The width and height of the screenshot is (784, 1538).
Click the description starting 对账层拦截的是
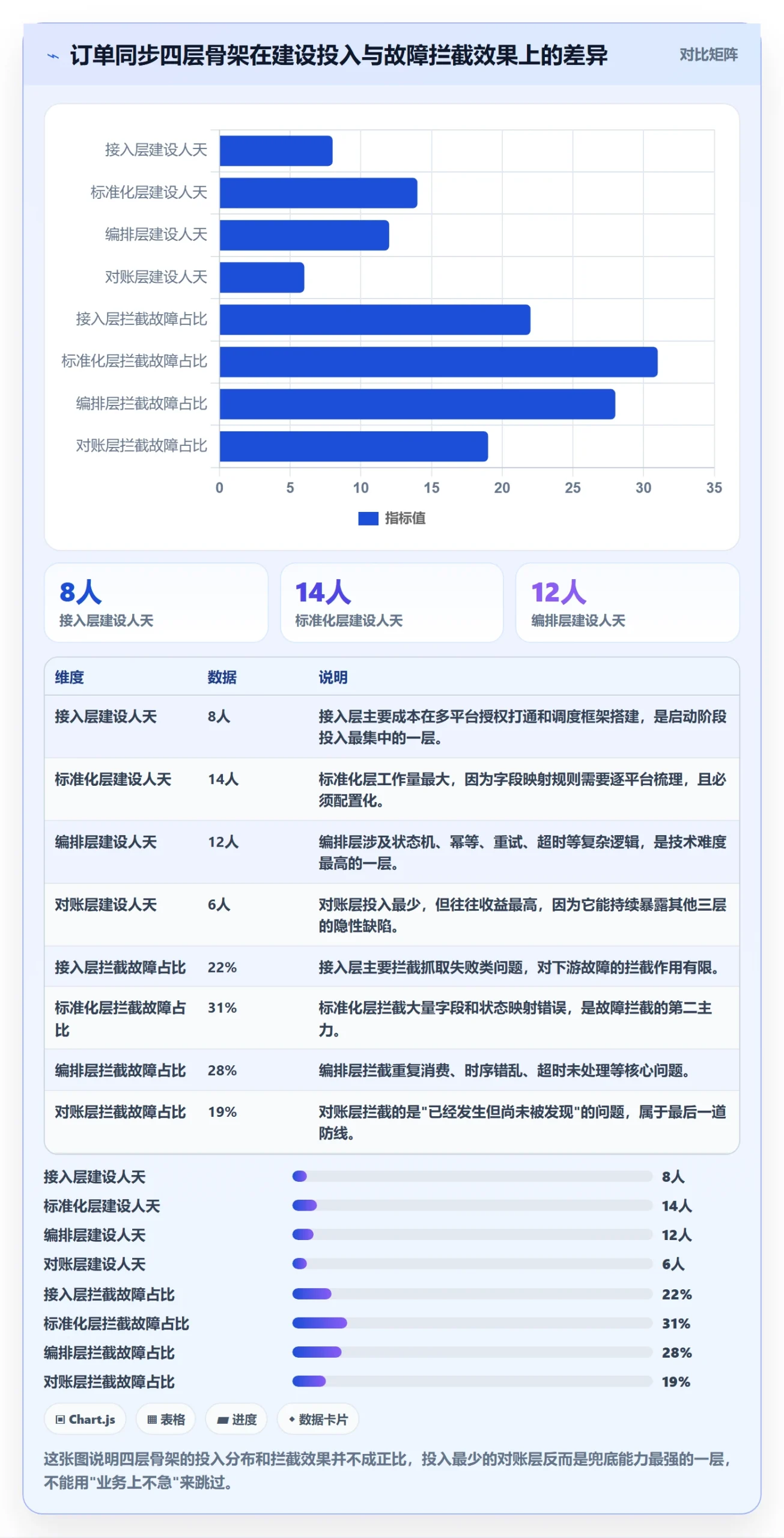pos(522,1122)
